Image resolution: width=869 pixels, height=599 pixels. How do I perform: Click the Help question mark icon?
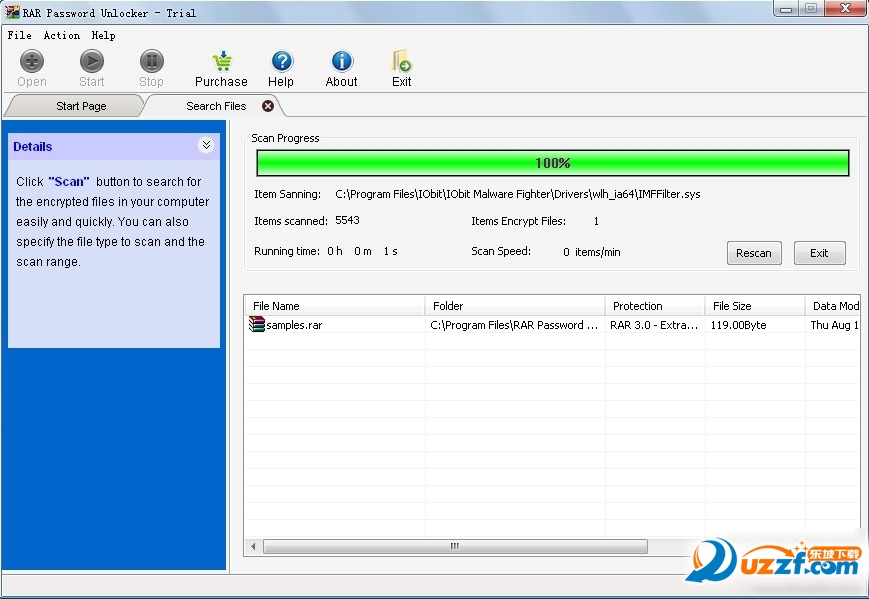point(282,62)
